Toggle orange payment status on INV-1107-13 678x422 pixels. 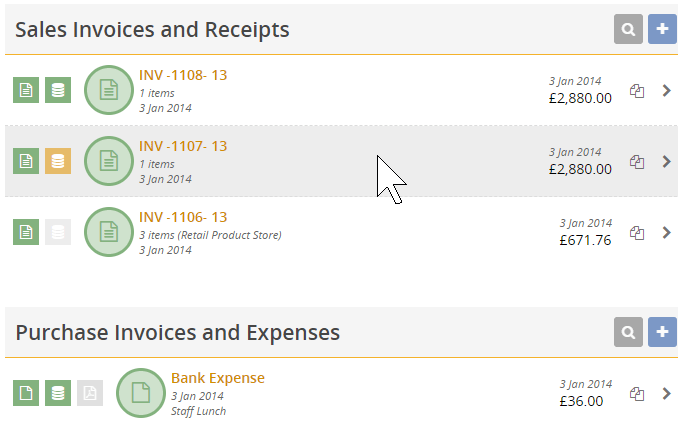58,161
